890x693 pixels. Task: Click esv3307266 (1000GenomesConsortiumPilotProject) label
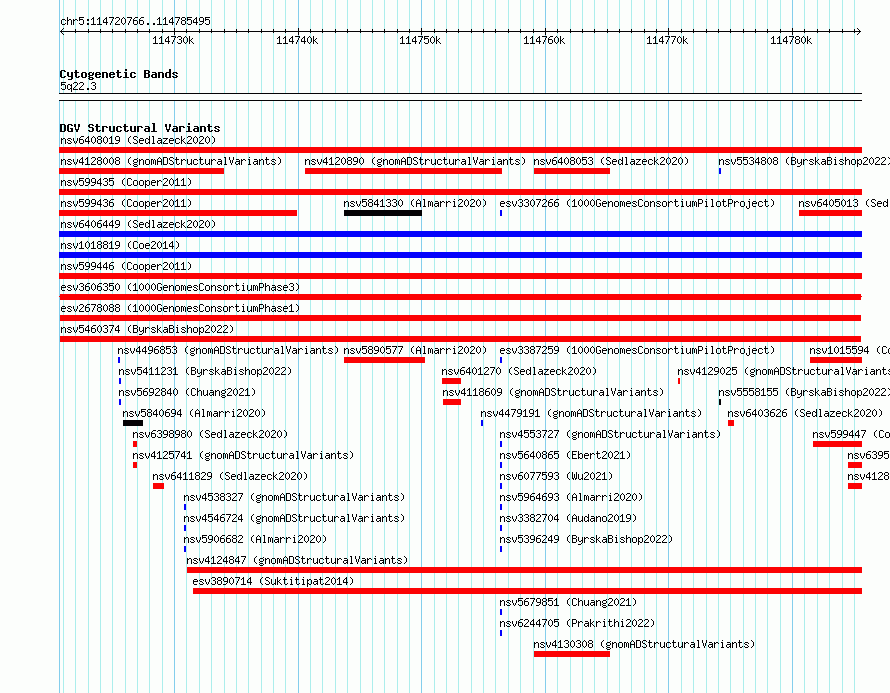637,203
